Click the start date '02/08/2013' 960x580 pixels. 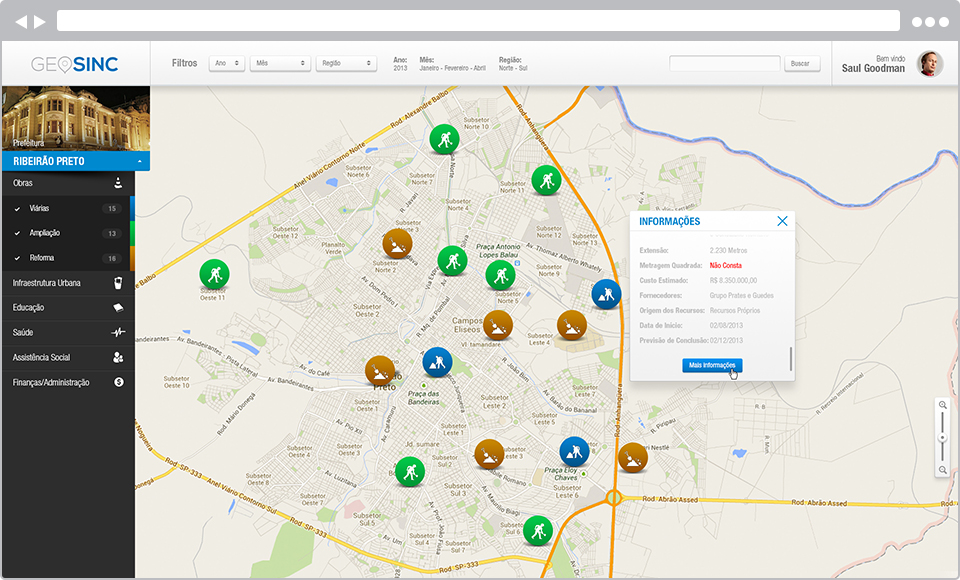[726, 326]
